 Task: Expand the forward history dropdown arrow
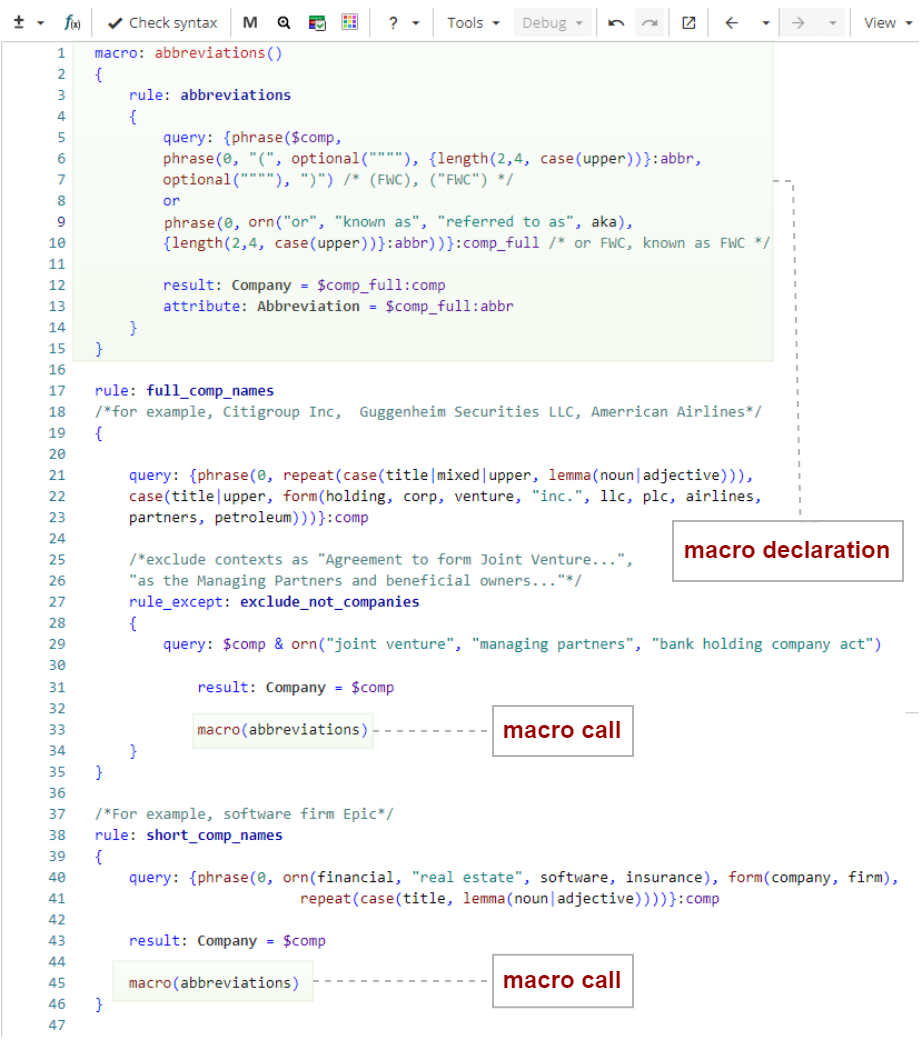(832, 22)
